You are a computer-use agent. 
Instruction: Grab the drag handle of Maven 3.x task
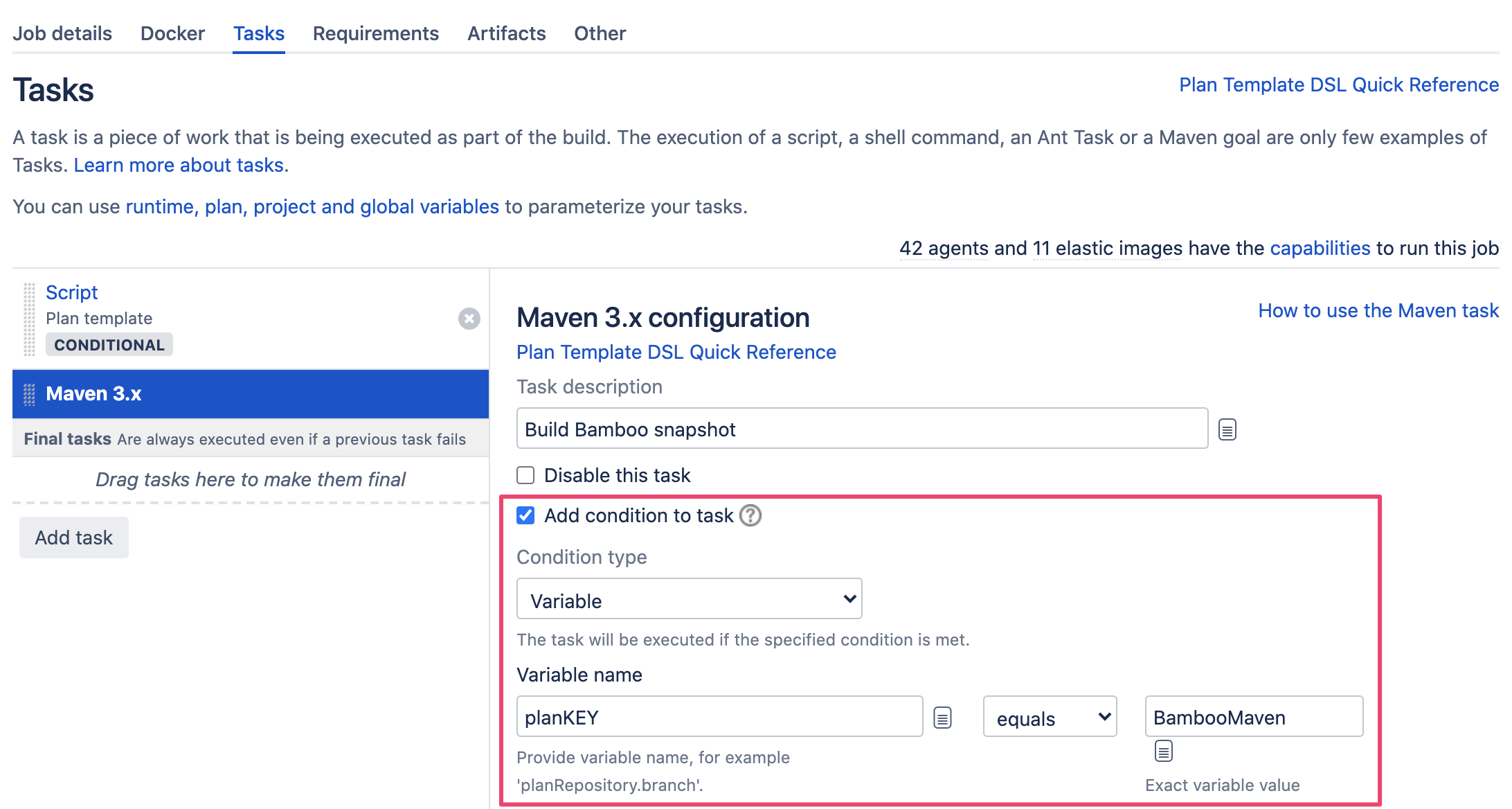[29, 394]
